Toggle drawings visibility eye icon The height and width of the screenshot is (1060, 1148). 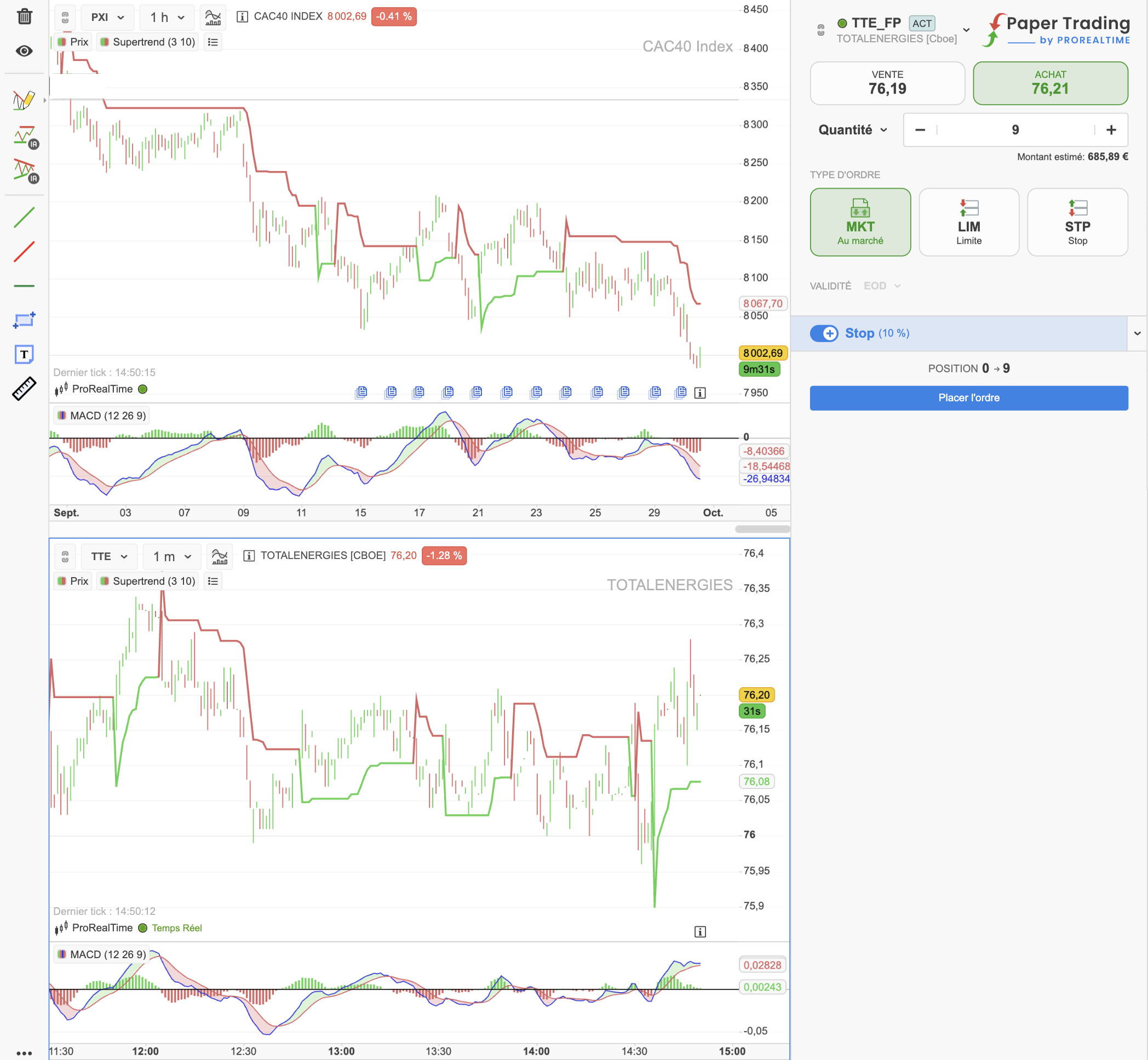[x=24, y=51]
